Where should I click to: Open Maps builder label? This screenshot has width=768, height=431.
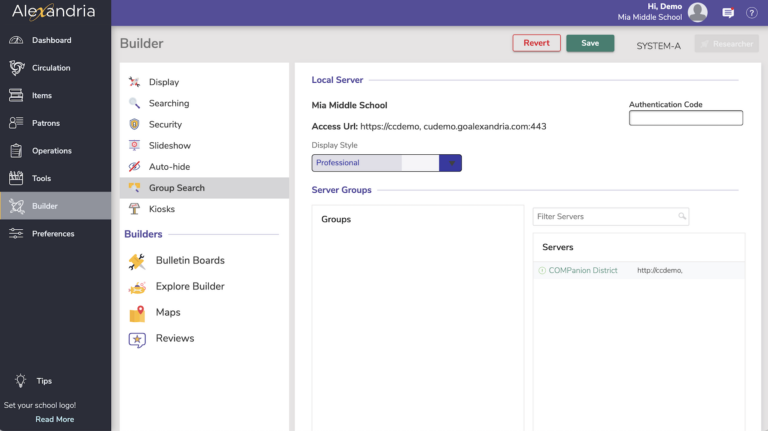pos(168,312)
